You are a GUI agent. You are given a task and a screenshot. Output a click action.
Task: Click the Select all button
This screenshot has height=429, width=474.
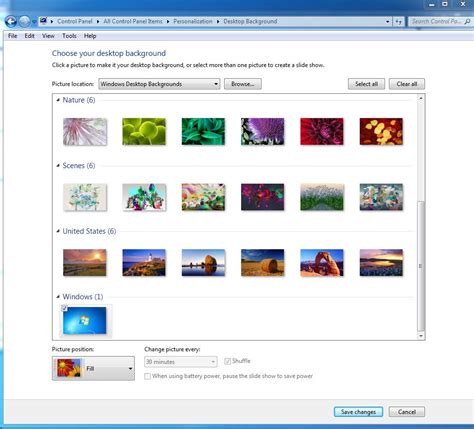click(x=366, y=84)
